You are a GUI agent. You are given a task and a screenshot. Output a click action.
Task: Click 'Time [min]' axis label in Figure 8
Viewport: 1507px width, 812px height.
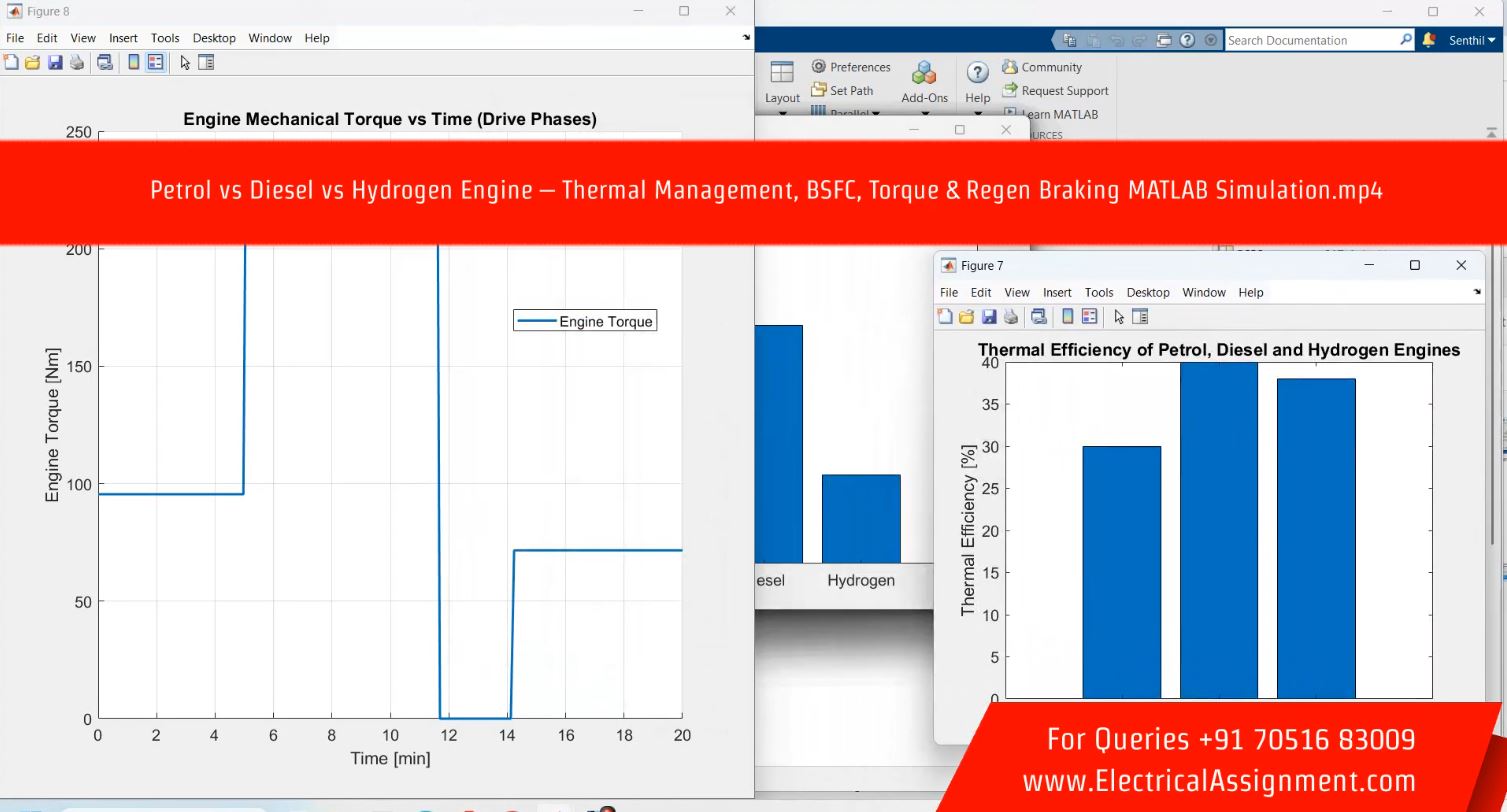390,758
